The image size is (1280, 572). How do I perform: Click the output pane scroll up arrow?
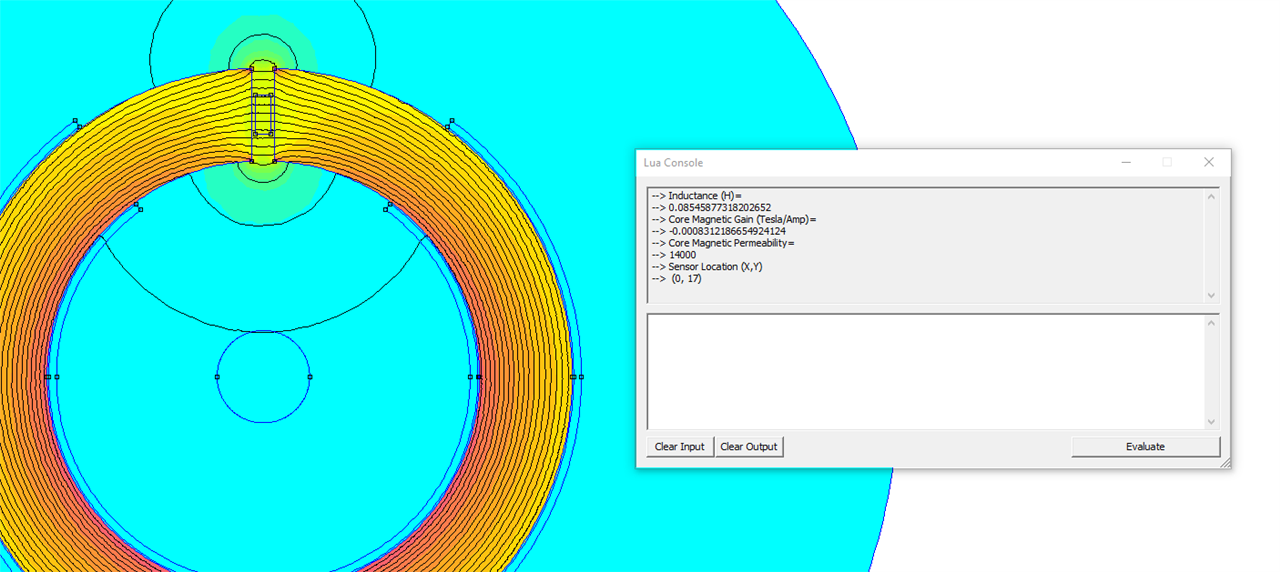pos(1212,196)
